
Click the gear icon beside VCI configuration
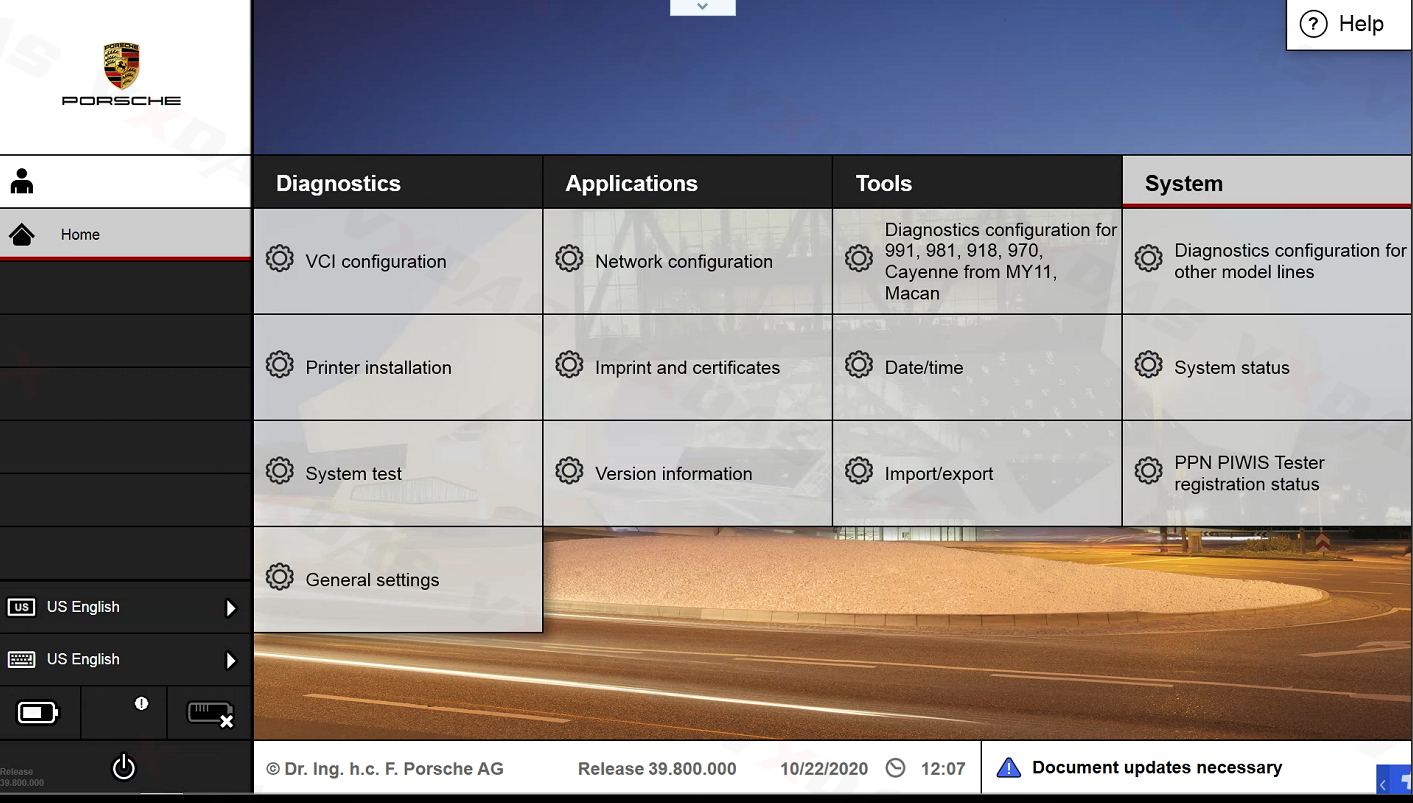[280, 259]
